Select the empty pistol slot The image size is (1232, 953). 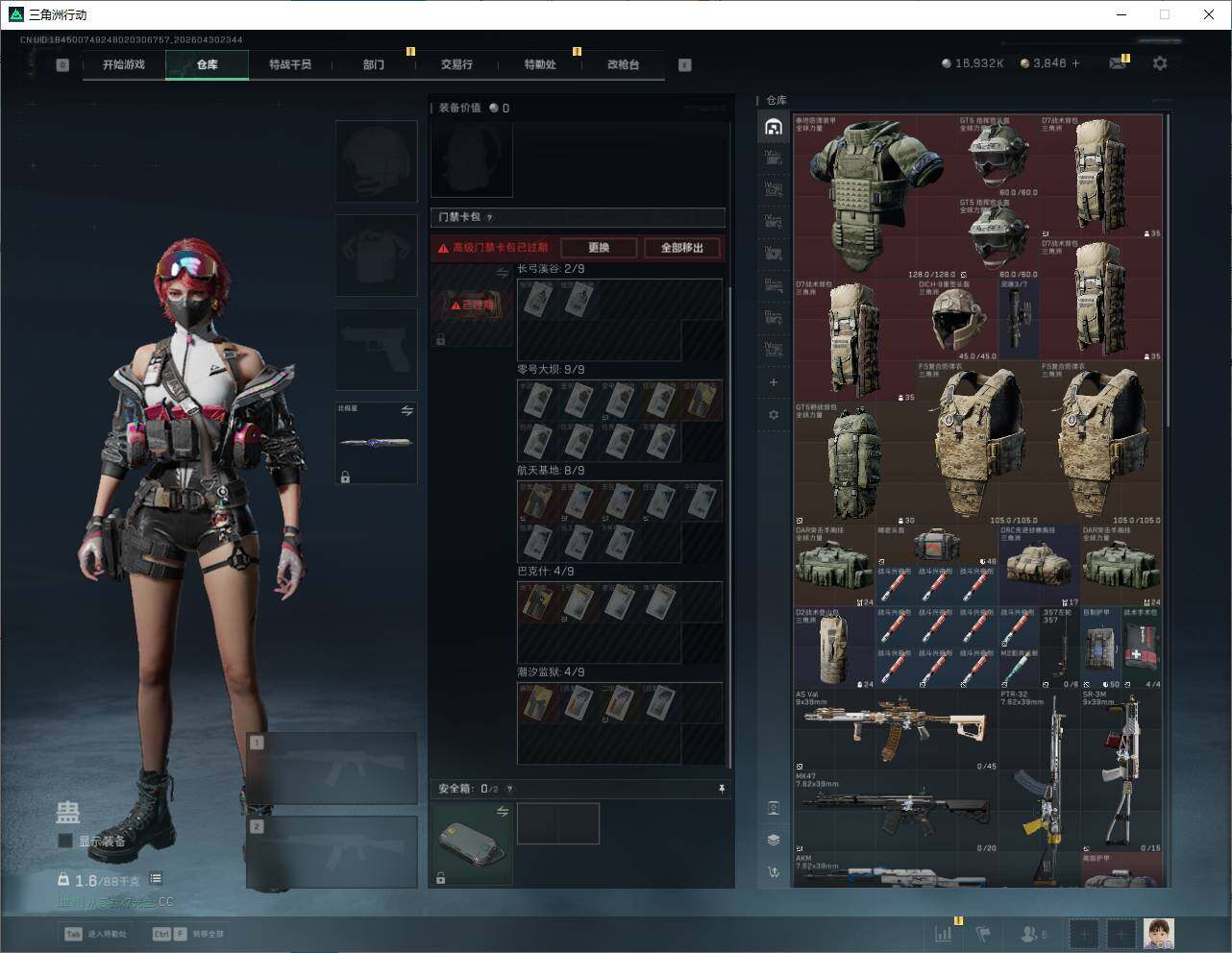click(x=376, y=350)
